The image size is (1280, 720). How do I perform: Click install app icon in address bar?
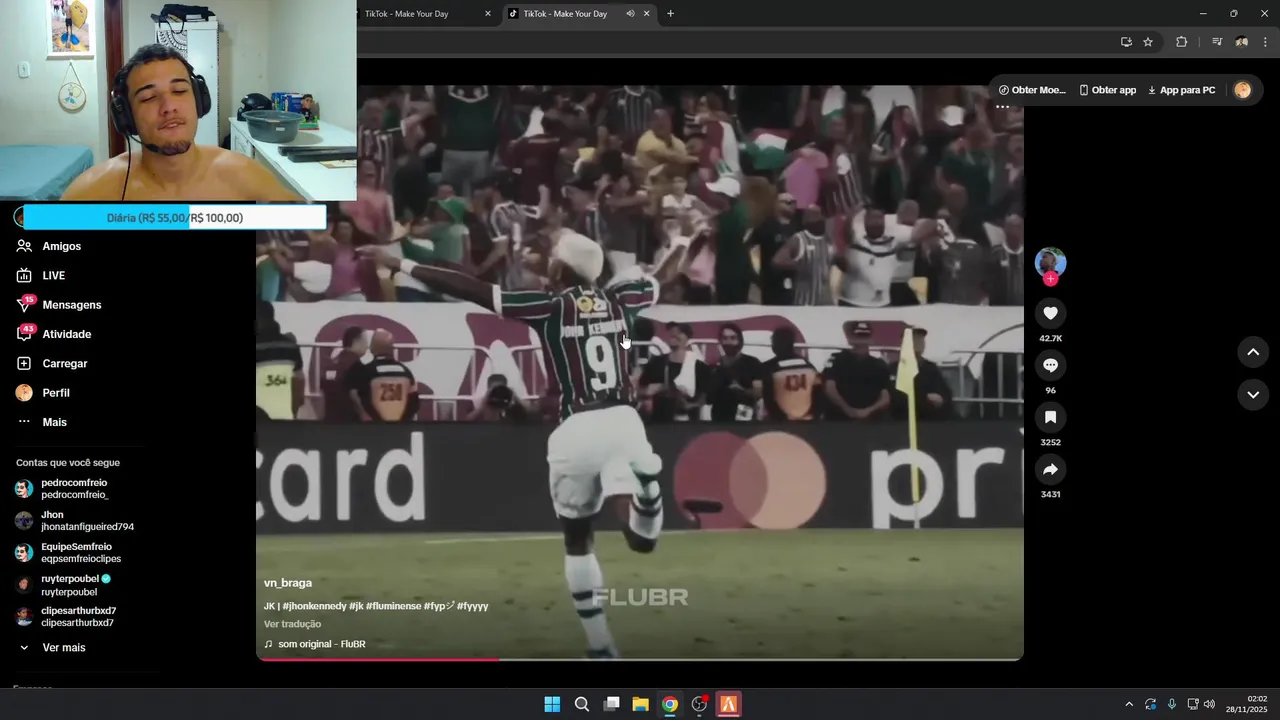1126,42
